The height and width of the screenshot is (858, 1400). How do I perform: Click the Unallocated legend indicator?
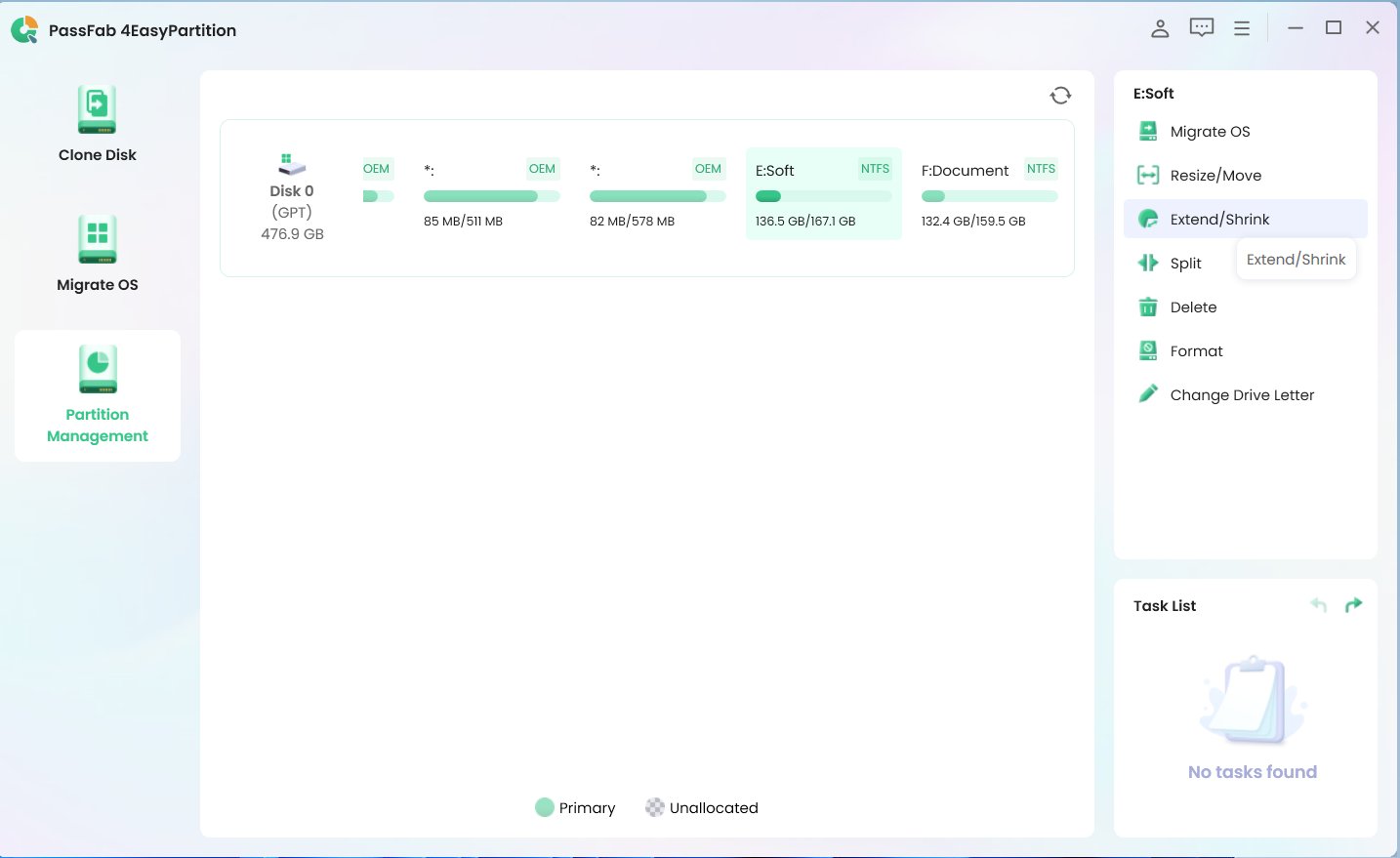click(x=655, y=807)
